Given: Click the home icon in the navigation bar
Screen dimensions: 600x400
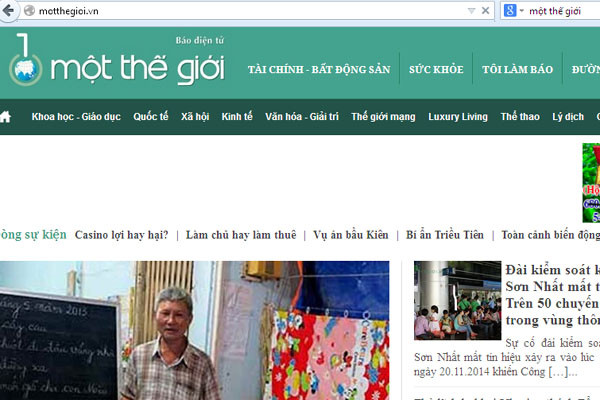Looking at the screenshot, I should pyautogui.click(x=6, y=117).
